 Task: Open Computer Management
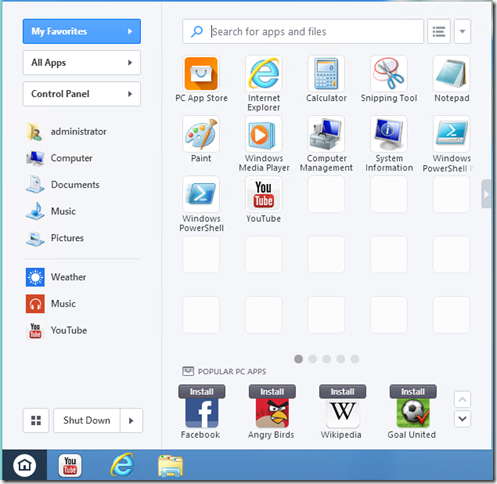click(x=326, y=134)
